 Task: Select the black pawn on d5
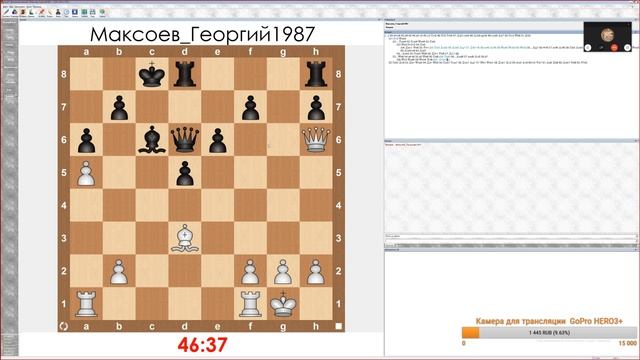coord(184,173)
